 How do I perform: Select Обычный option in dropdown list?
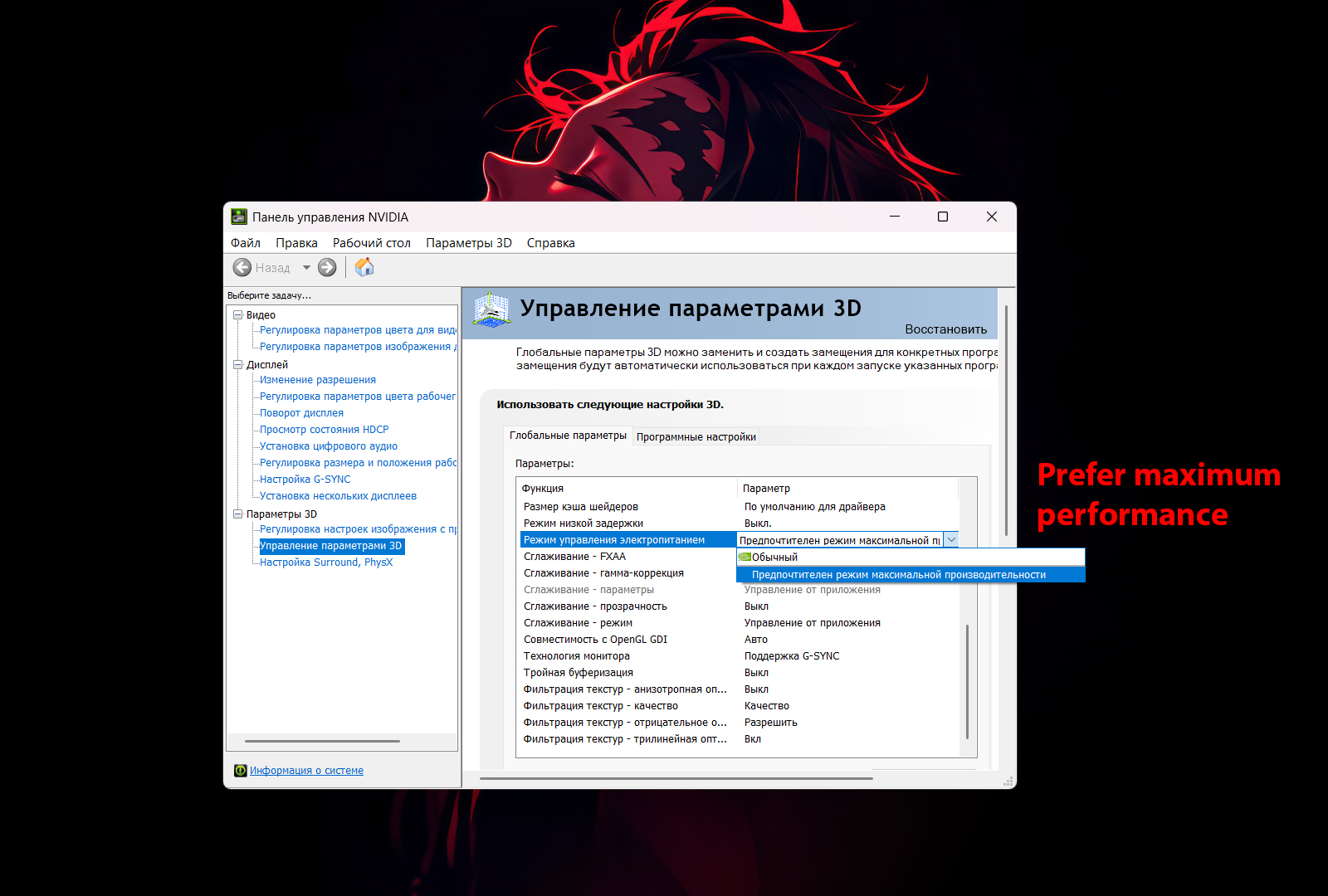pyautogui.click(x=911, y=558)
